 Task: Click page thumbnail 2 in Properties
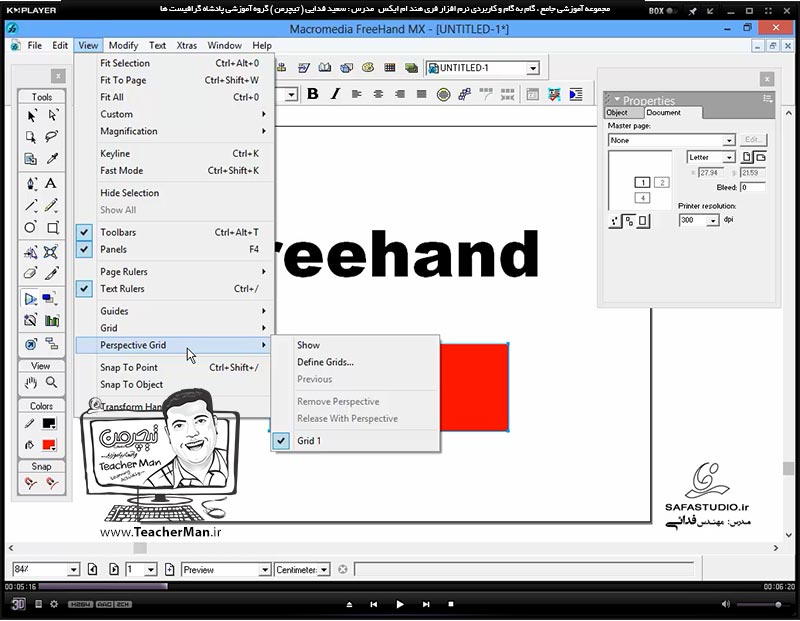662,183
